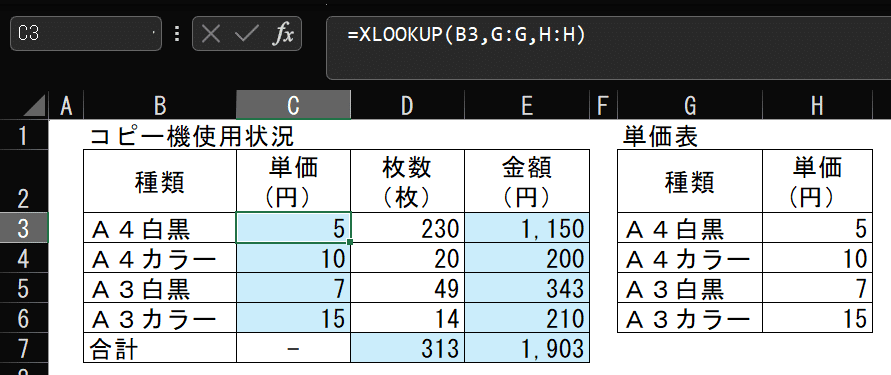Select amount cell 200
Screen dimensions: 891x375
(527, 259)
